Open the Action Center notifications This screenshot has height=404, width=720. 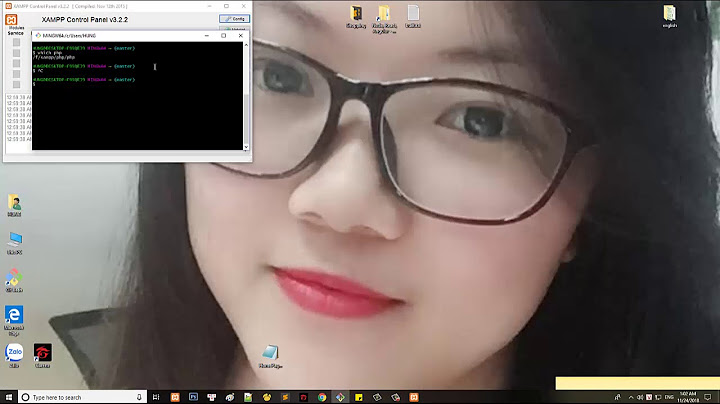click(x=708, y=397)
